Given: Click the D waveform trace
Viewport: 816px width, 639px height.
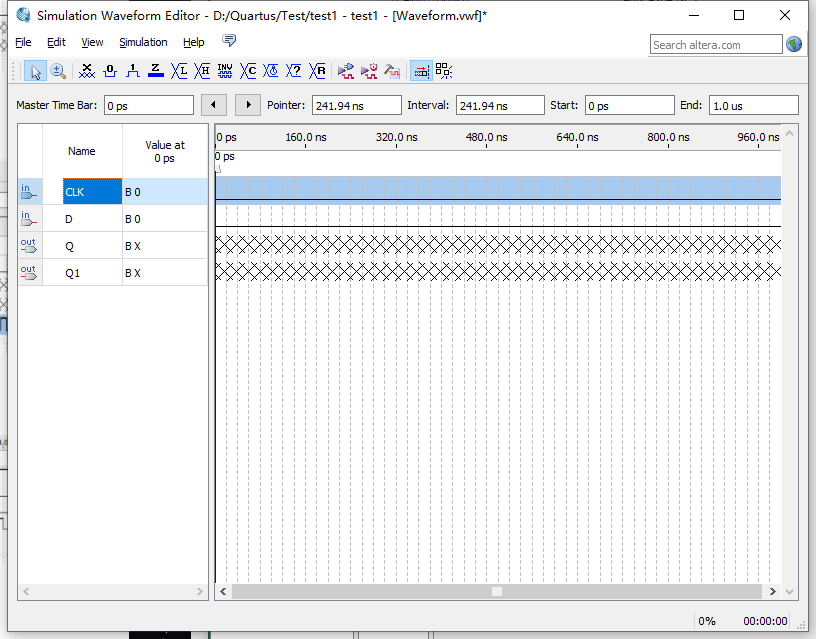Looking at the screenshot, I should click(x=498, y=218).
